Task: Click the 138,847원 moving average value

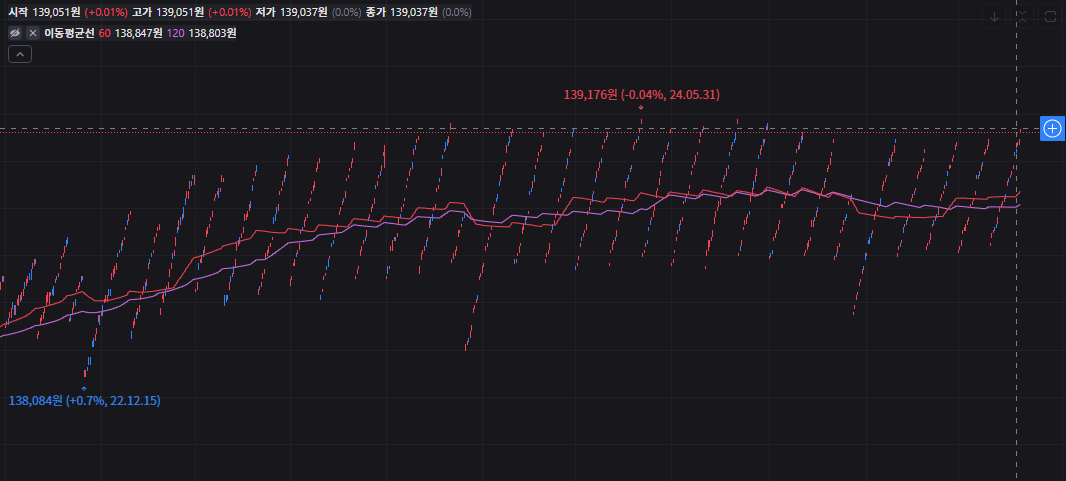Action: 138,33
